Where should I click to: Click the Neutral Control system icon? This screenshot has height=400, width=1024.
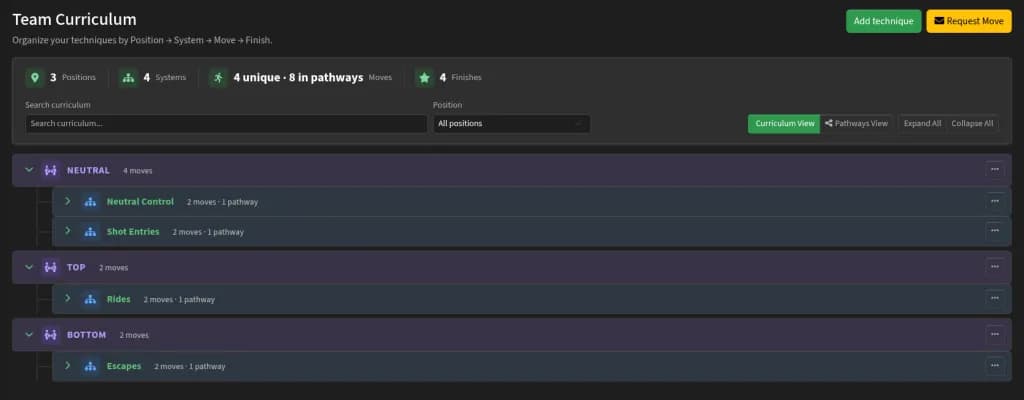coord(90,202)
